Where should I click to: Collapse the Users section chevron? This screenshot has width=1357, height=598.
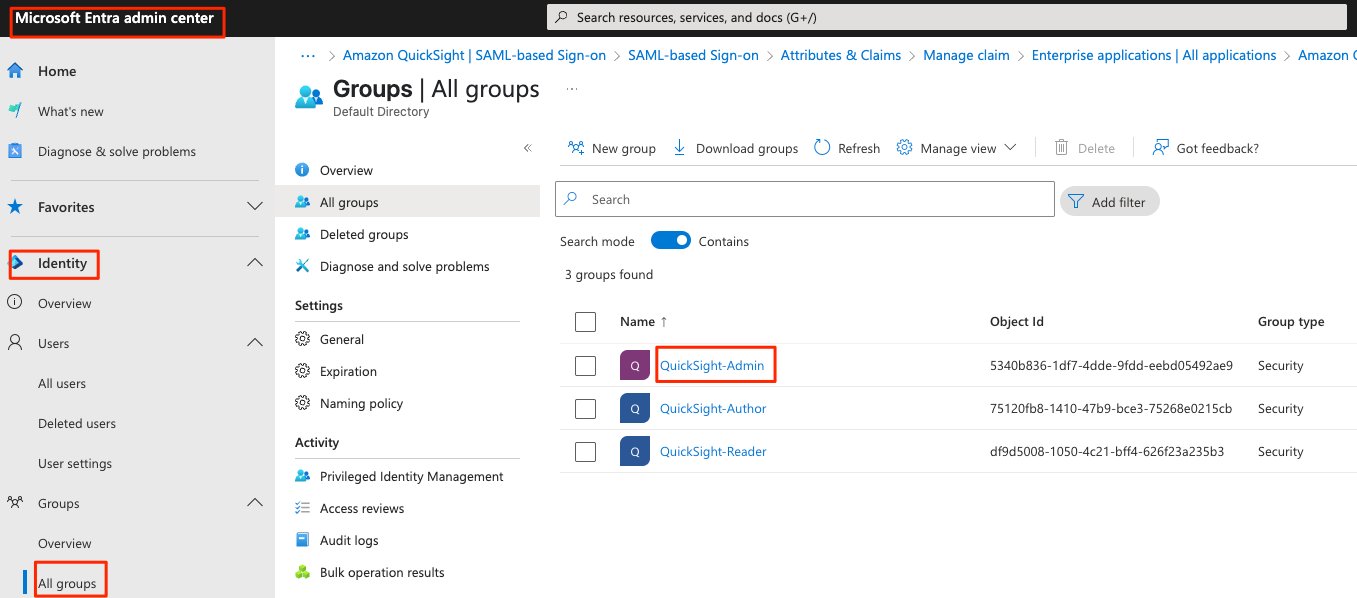[x=255, y=342]
